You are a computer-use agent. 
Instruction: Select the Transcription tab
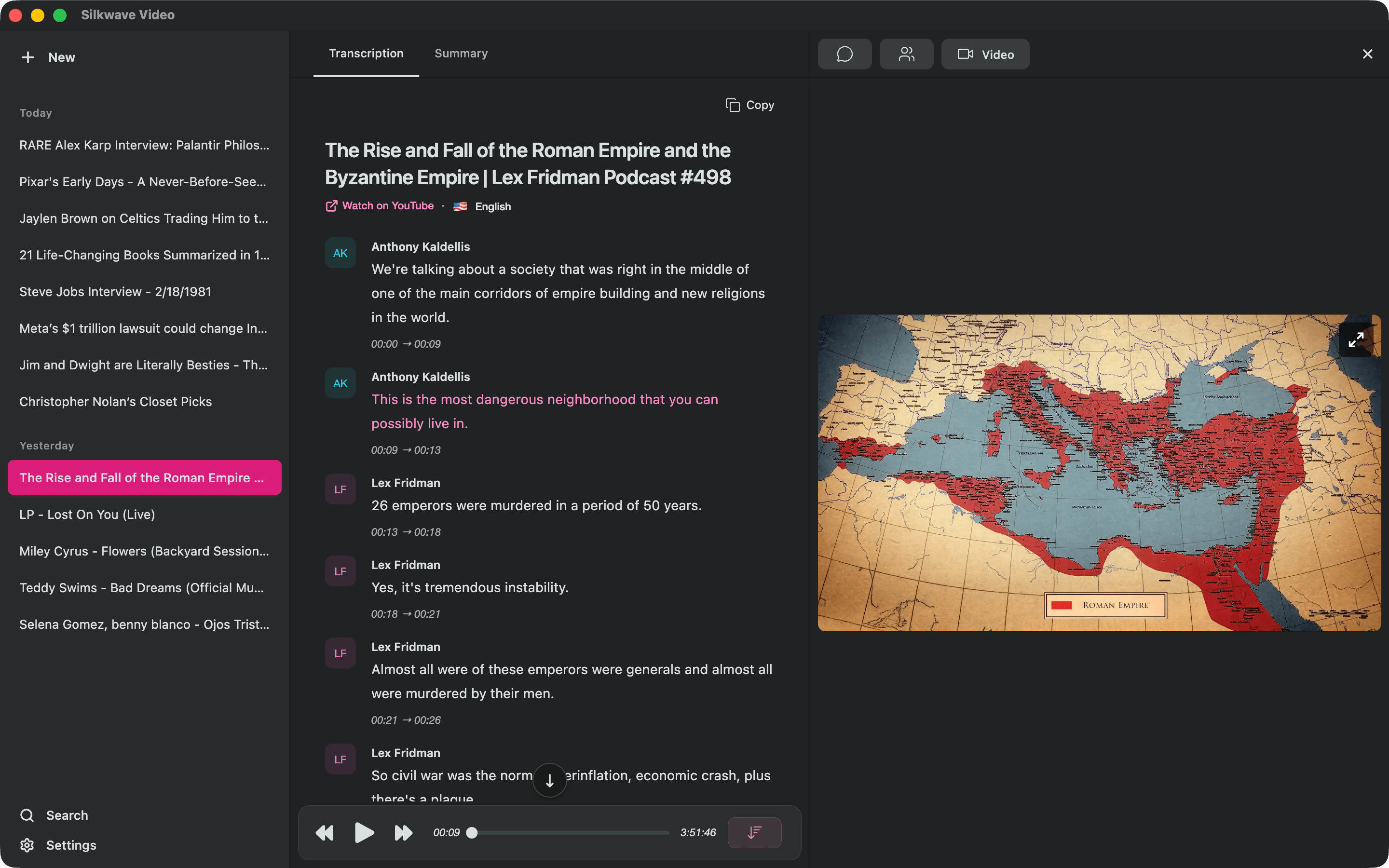pos(366,54)
